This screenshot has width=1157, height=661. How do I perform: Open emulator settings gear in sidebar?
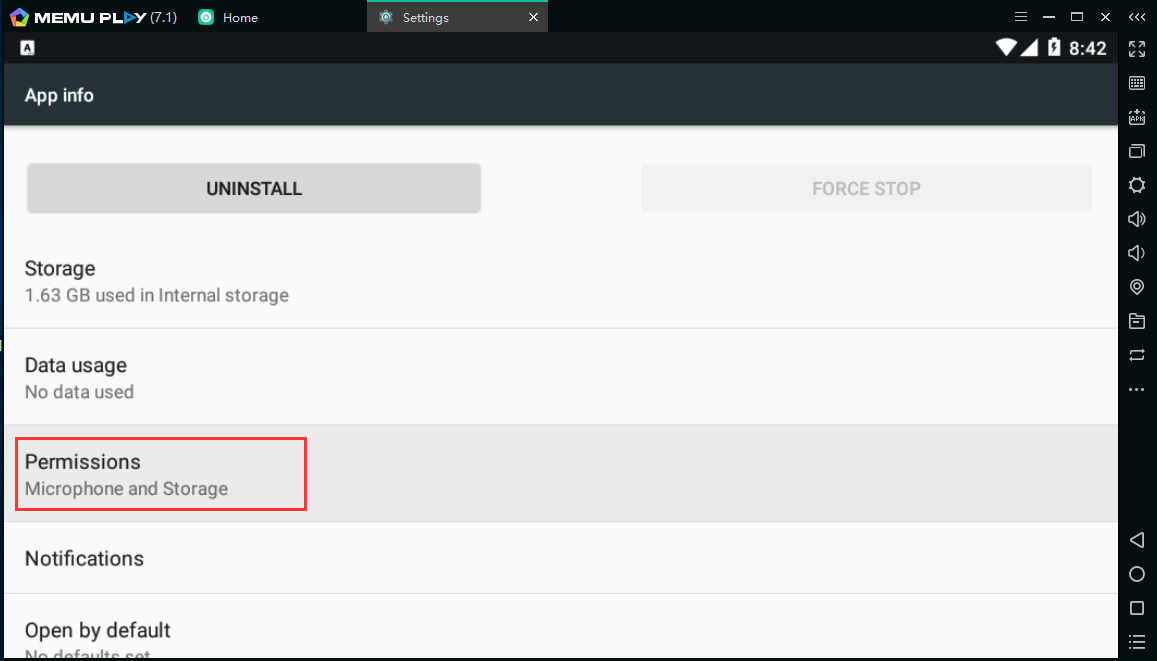tap(1137, 185)
